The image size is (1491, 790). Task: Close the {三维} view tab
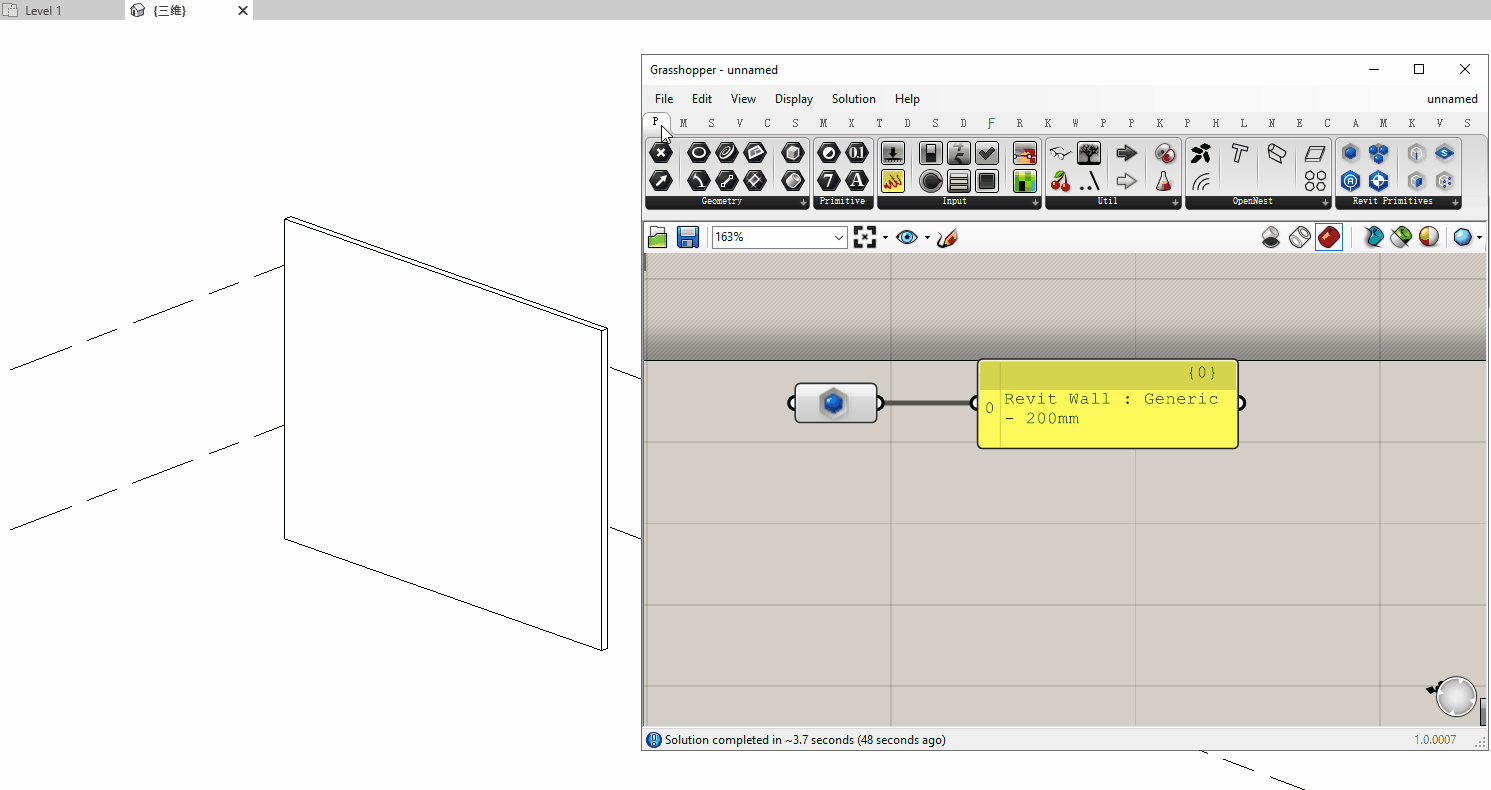click(242, 10)
